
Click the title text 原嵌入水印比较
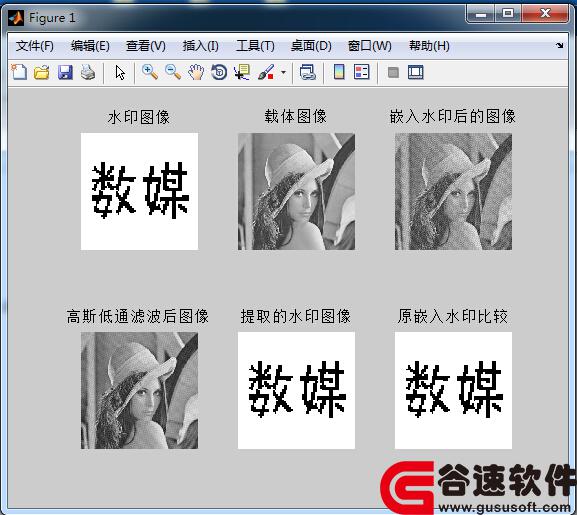tap(453, 316)
